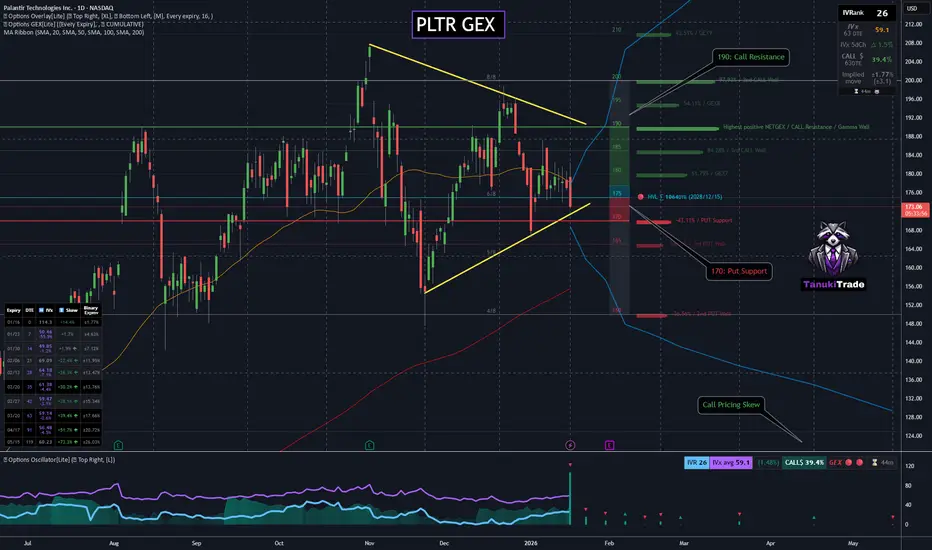This screenshot has height=550, width=932.
Task: Click the Palantir Technologies Inc. symbol title
Action: pyautogui.click(x=58, y=8)
